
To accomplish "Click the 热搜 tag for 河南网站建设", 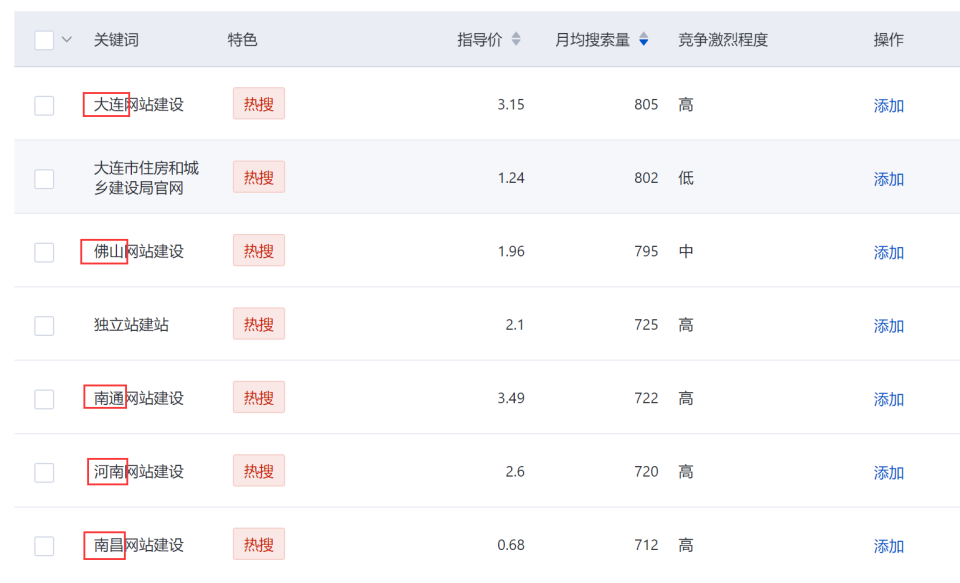I will [x=259, y=471].
